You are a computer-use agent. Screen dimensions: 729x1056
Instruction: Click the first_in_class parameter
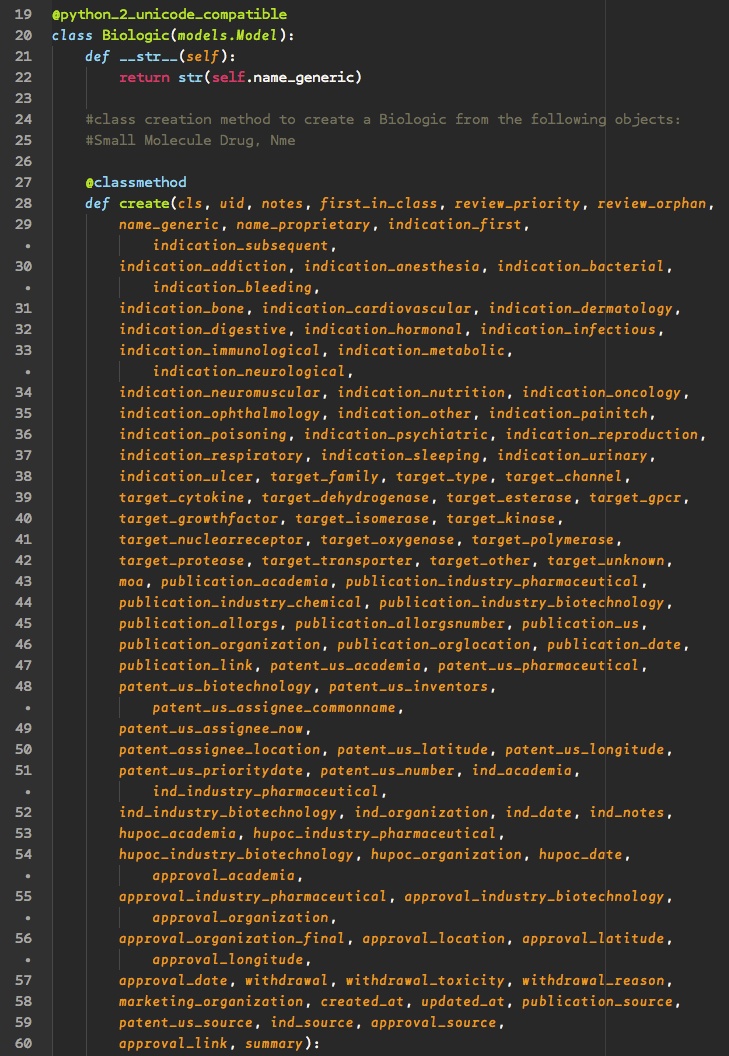(378, 203)
